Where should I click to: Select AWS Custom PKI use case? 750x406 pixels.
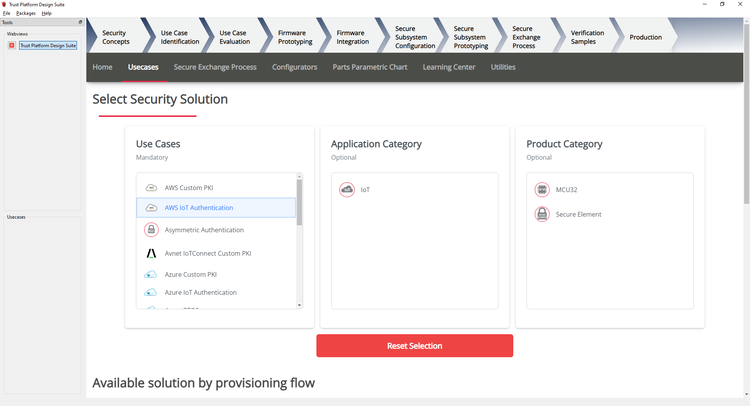[216, 187]
